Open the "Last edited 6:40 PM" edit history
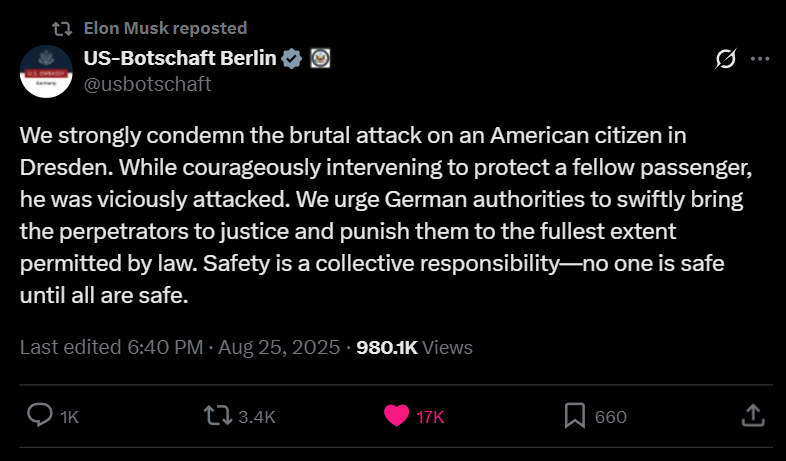 coord(110,347)
